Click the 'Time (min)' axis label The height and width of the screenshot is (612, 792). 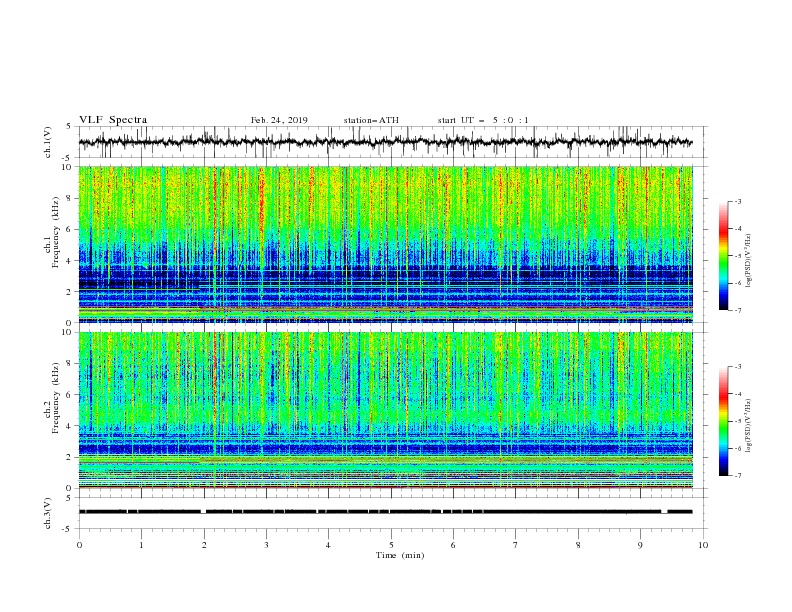pyautogui.click(x=400, y=555)
